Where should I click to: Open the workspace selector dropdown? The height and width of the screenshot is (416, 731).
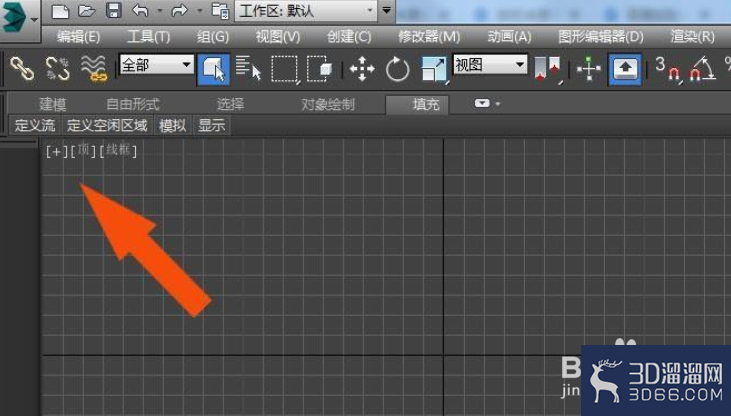click(x=306, y=11)
